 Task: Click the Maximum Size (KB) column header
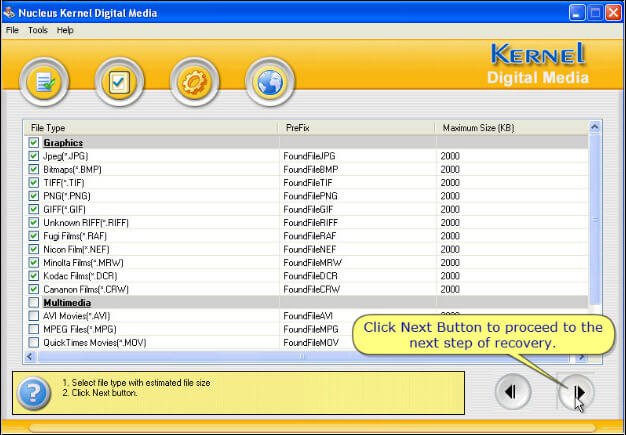point(512,128)
